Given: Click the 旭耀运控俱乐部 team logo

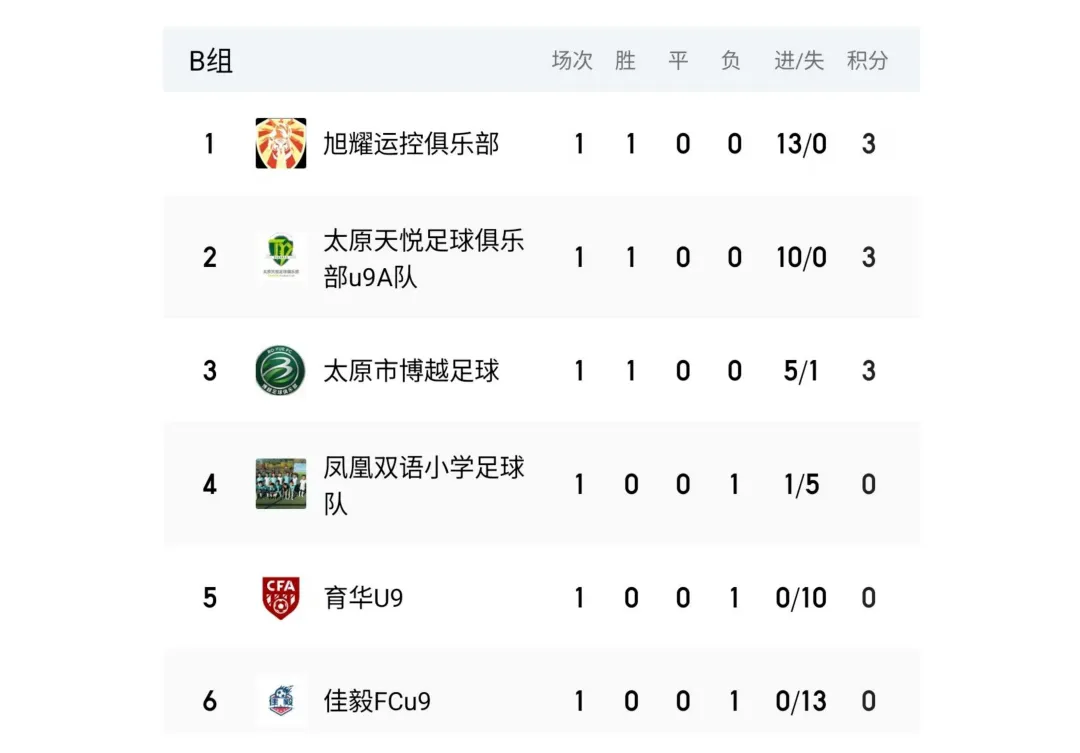Looking at the screenshot, I should tap(281, 144).
